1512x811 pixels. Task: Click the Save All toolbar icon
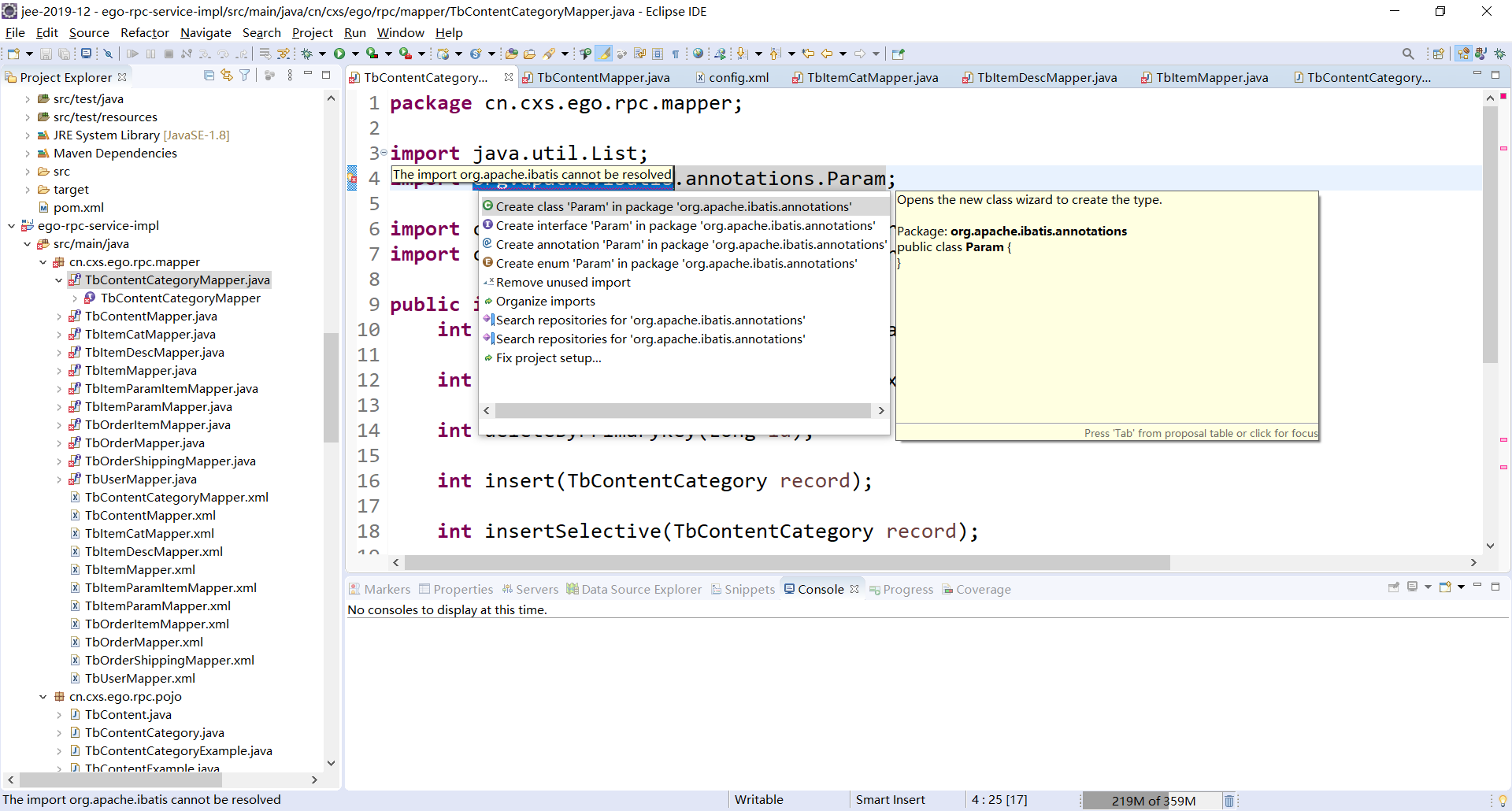(x=64, y=54)
